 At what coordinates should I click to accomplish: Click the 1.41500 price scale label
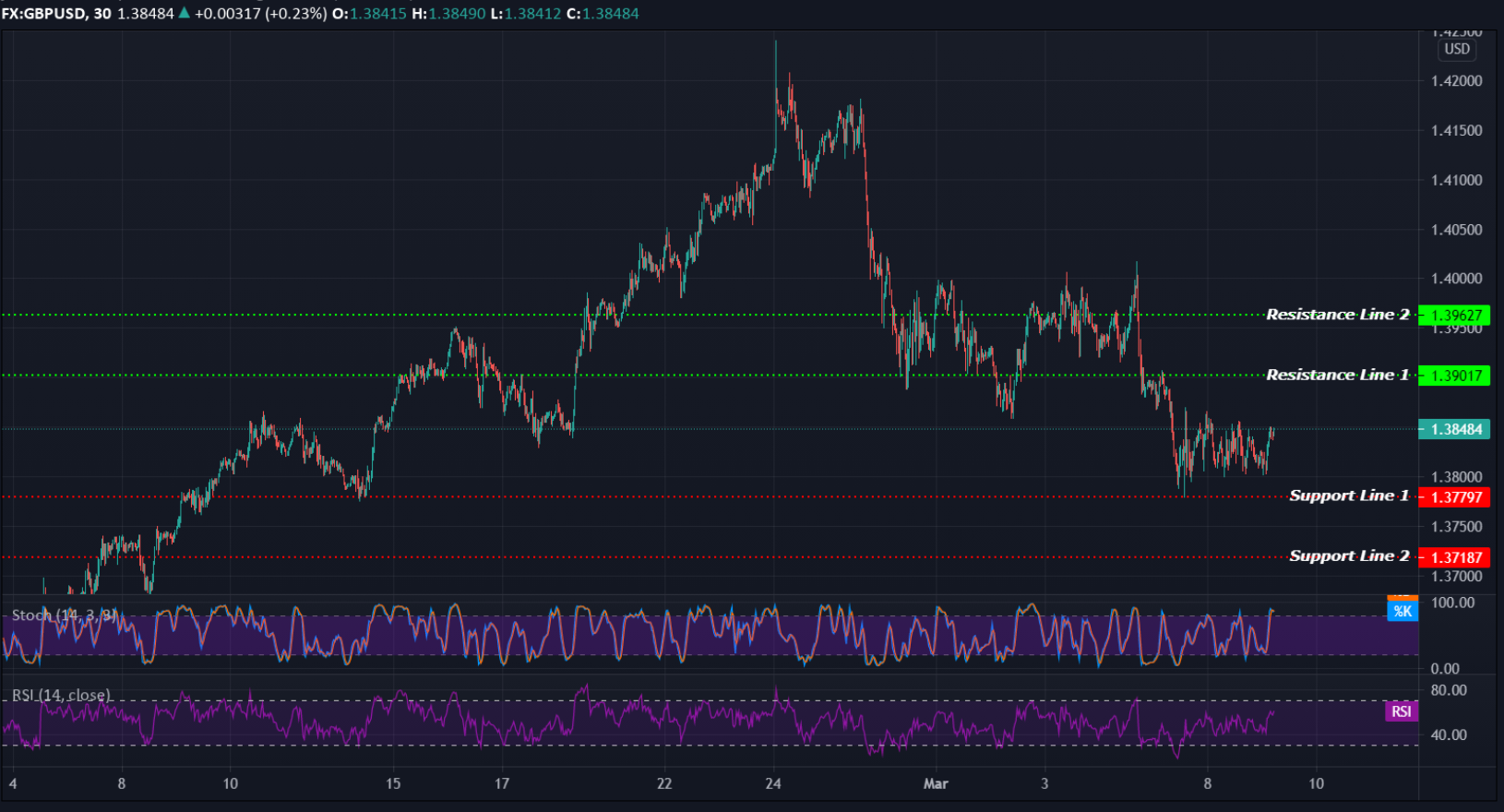point(1457,131)
